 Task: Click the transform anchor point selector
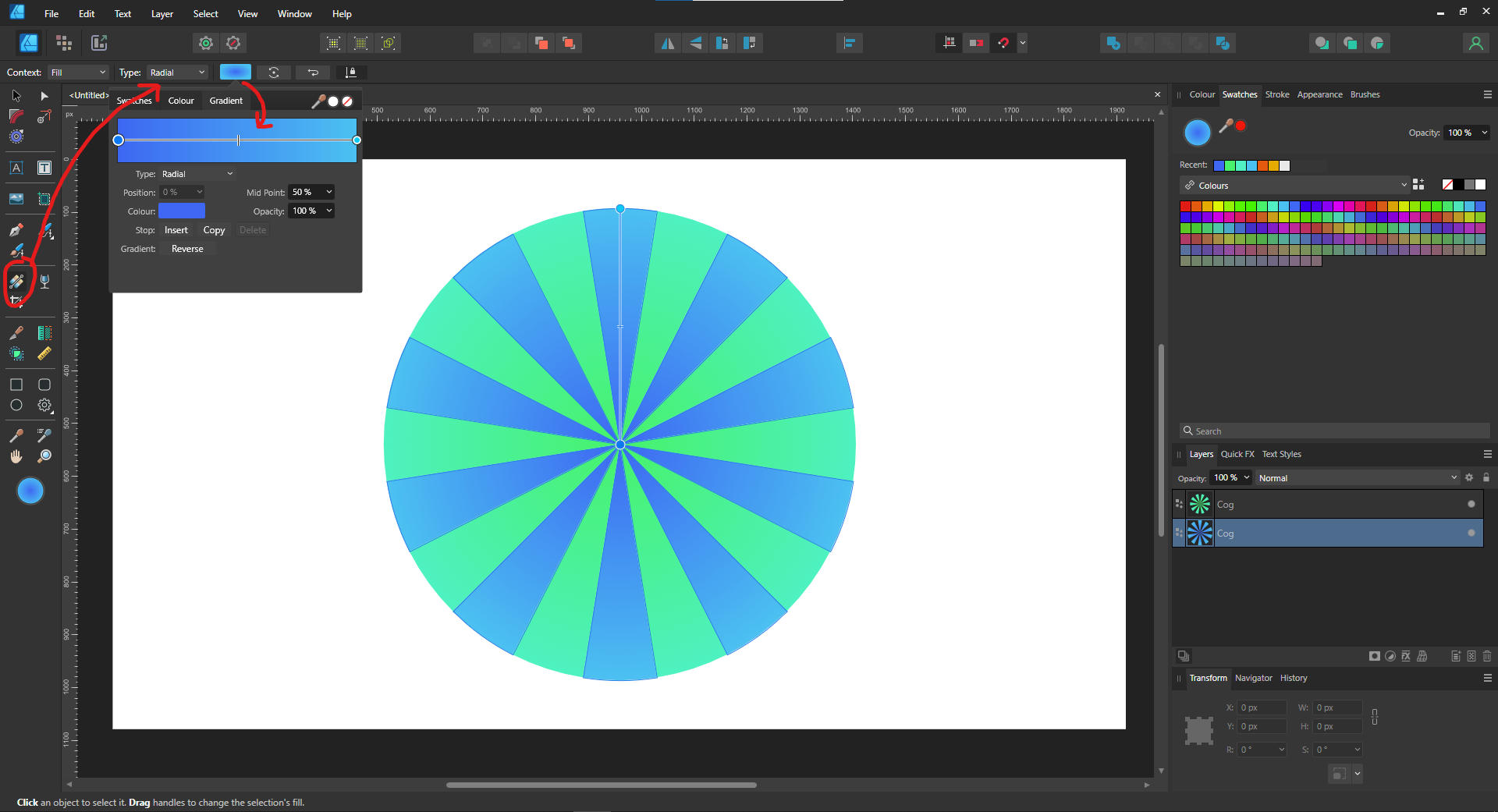coord(1199,730)
